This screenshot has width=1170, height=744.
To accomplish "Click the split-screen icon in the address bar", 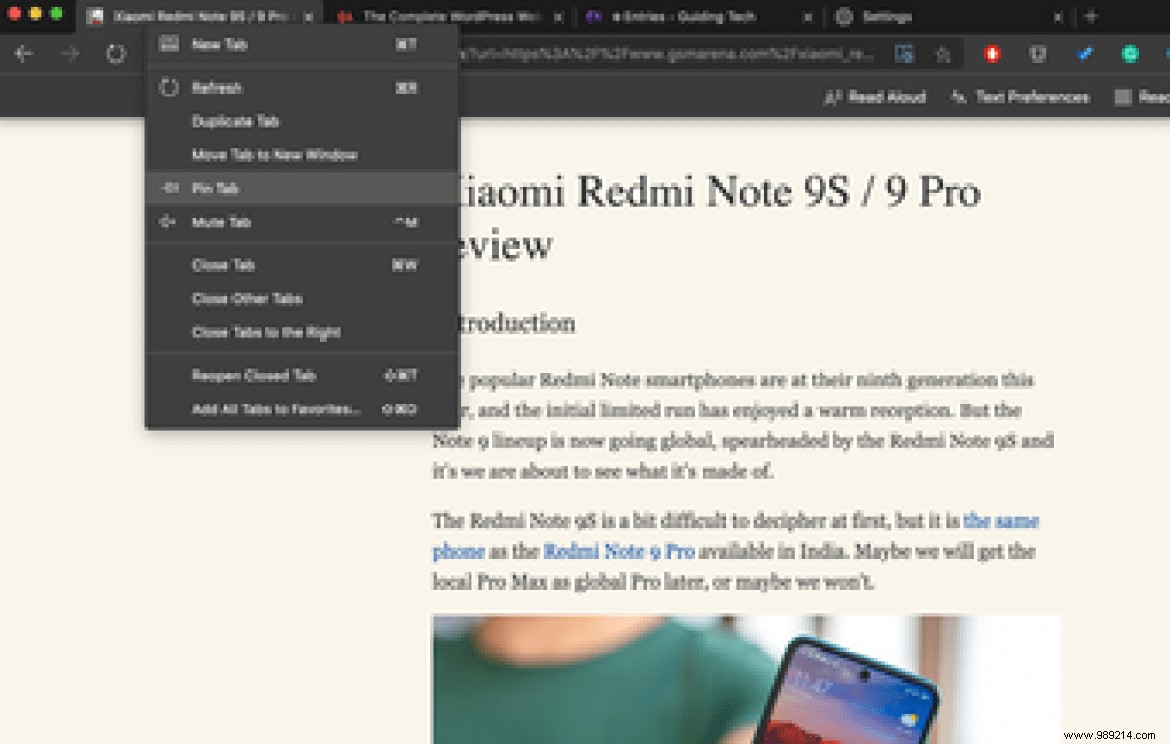I will 905,54.
